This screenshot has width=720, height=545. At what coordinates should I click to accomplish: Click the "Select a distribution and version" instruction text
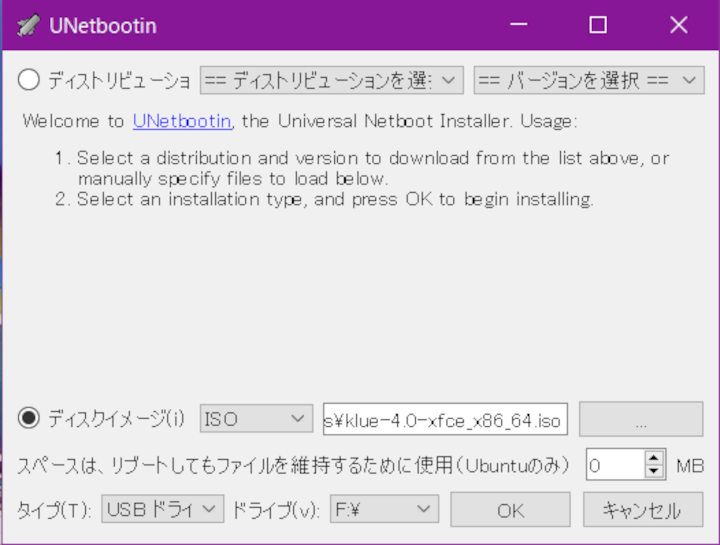click(372, 168)
